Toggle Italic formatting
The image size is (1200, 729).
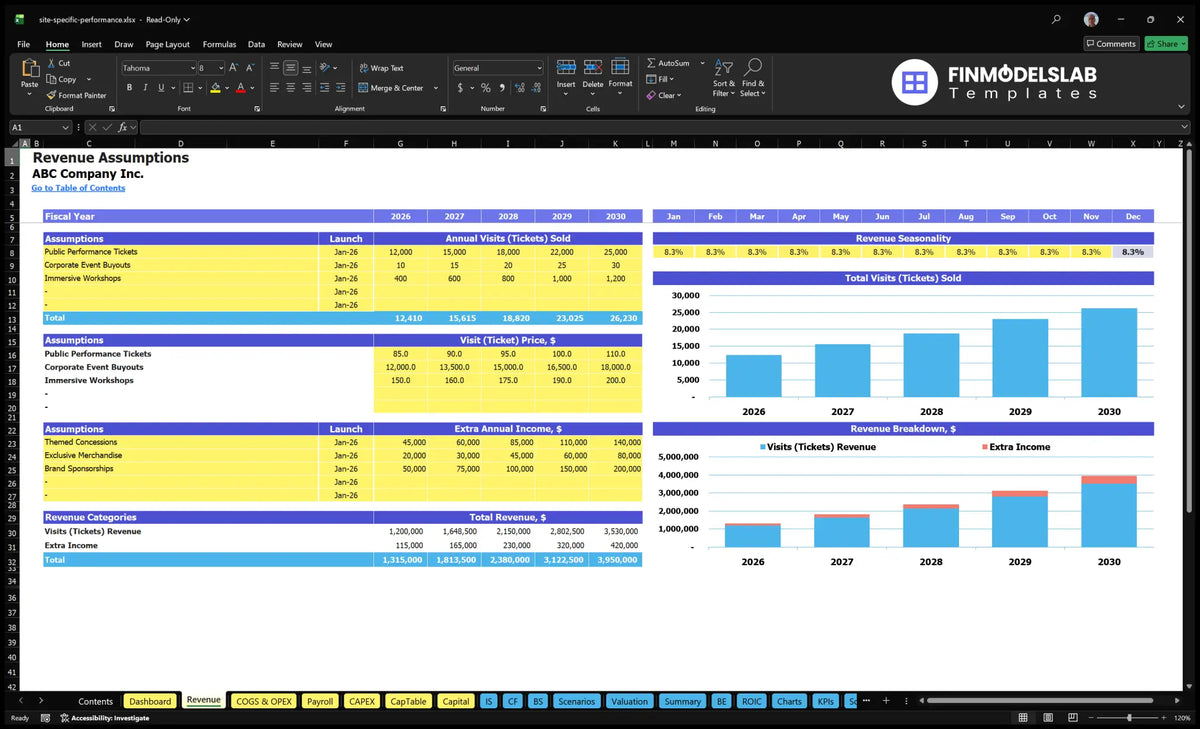(144, 88)
